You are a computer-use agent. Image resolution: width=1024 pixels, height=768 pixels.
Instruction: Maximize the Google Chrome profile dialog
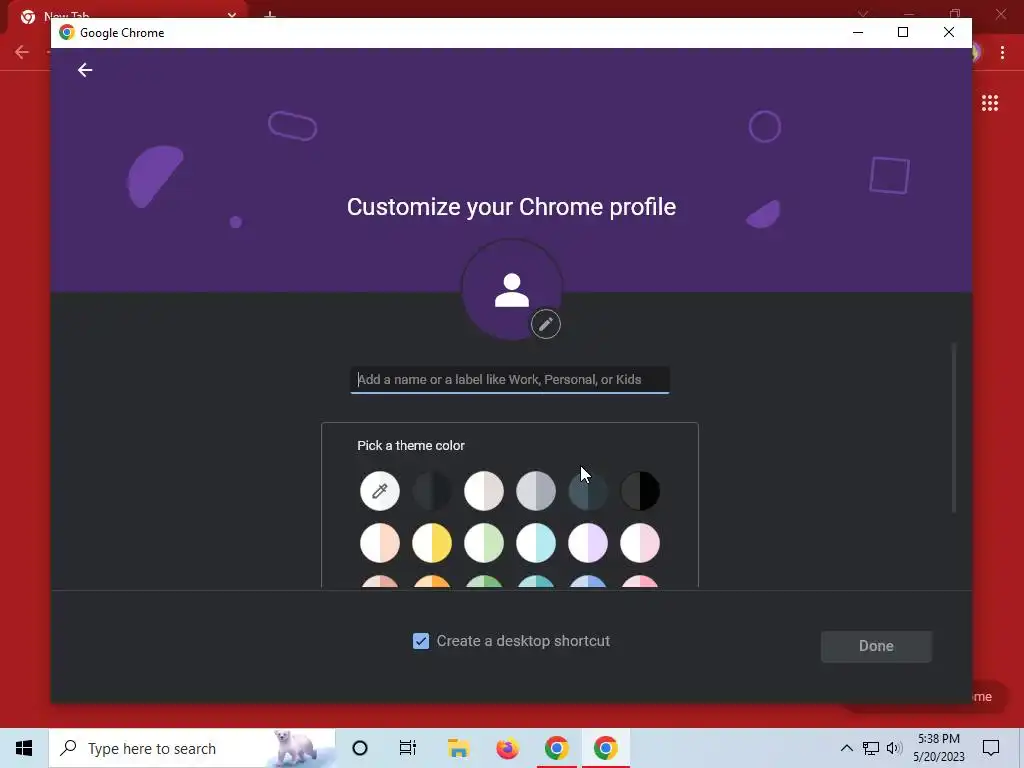tap(903, 32)
